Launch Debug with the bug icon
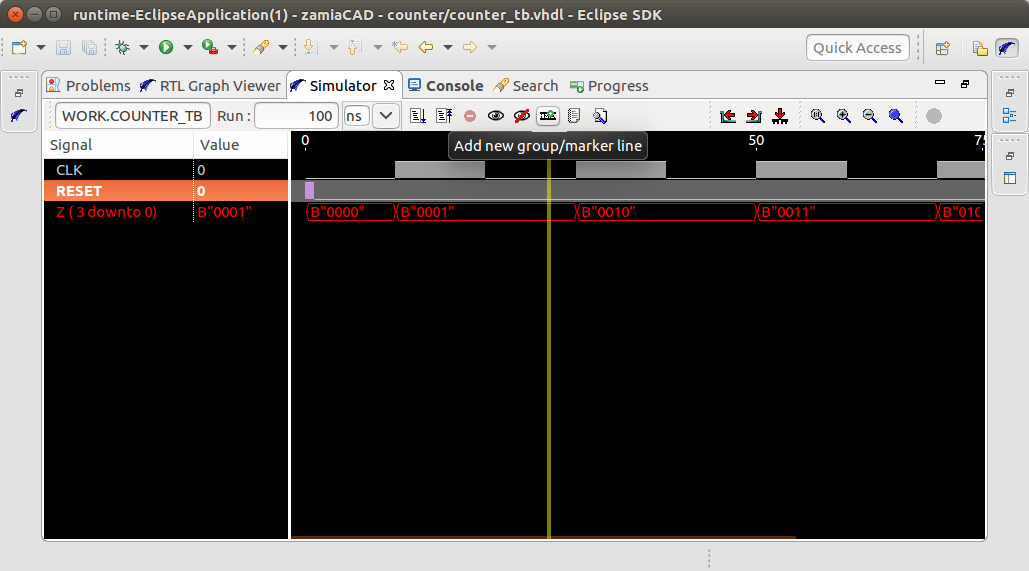 click(x=122, y=47)
